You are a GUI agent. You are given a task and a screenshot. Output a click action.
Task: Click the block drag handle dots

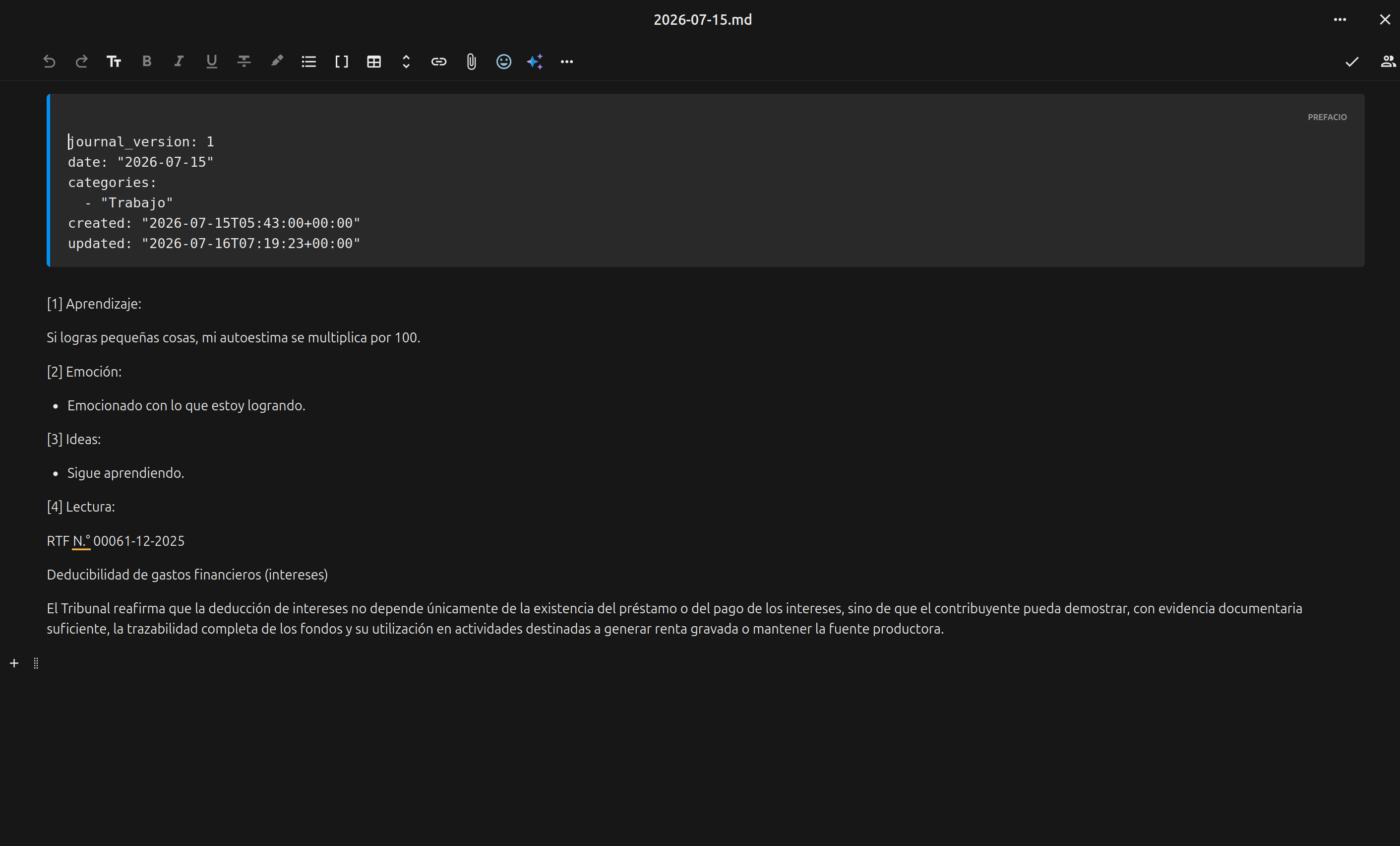(x=36, y=663)
